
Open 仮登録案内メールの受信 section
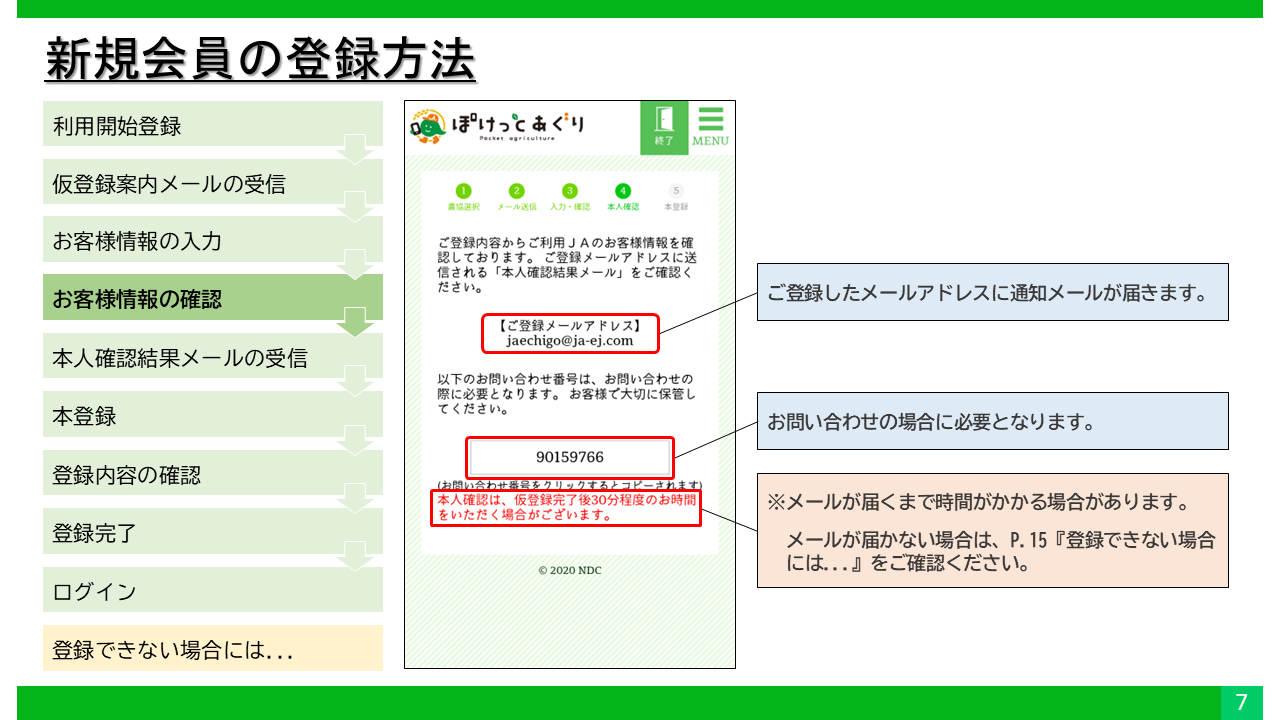[212, 184]
